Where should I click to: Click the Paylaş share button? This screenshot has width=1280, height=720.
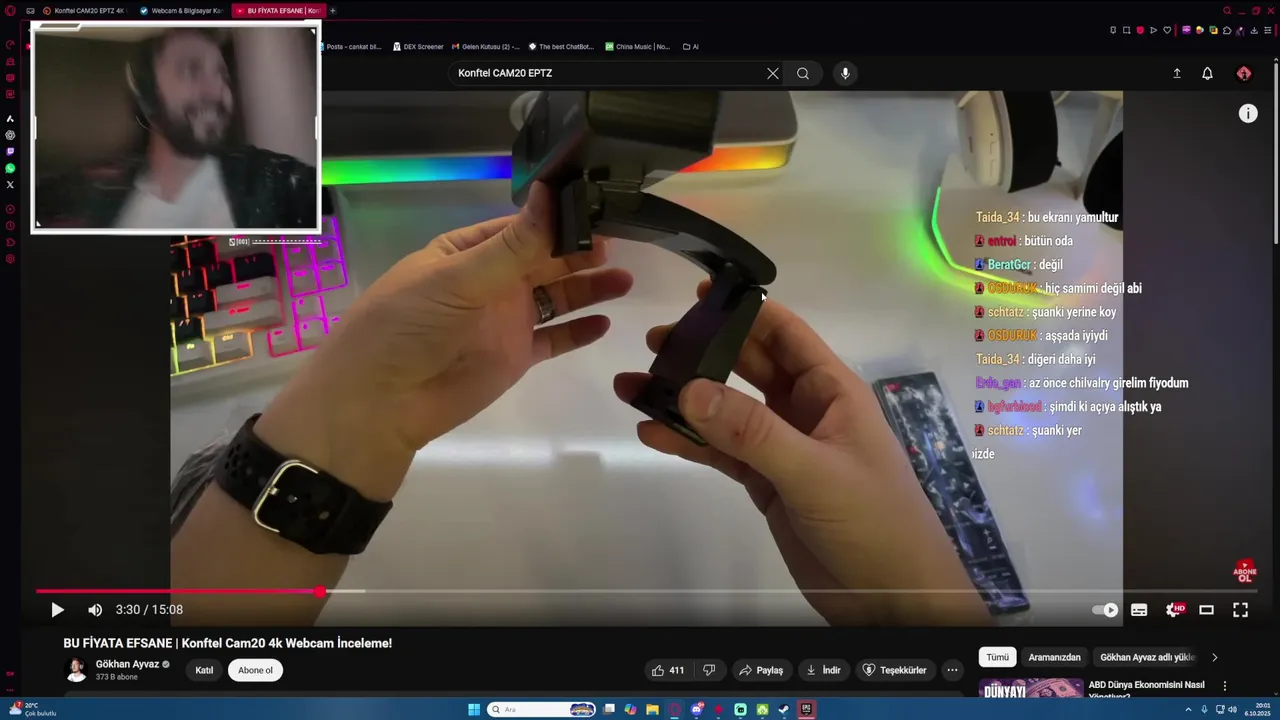click(760, 670)
